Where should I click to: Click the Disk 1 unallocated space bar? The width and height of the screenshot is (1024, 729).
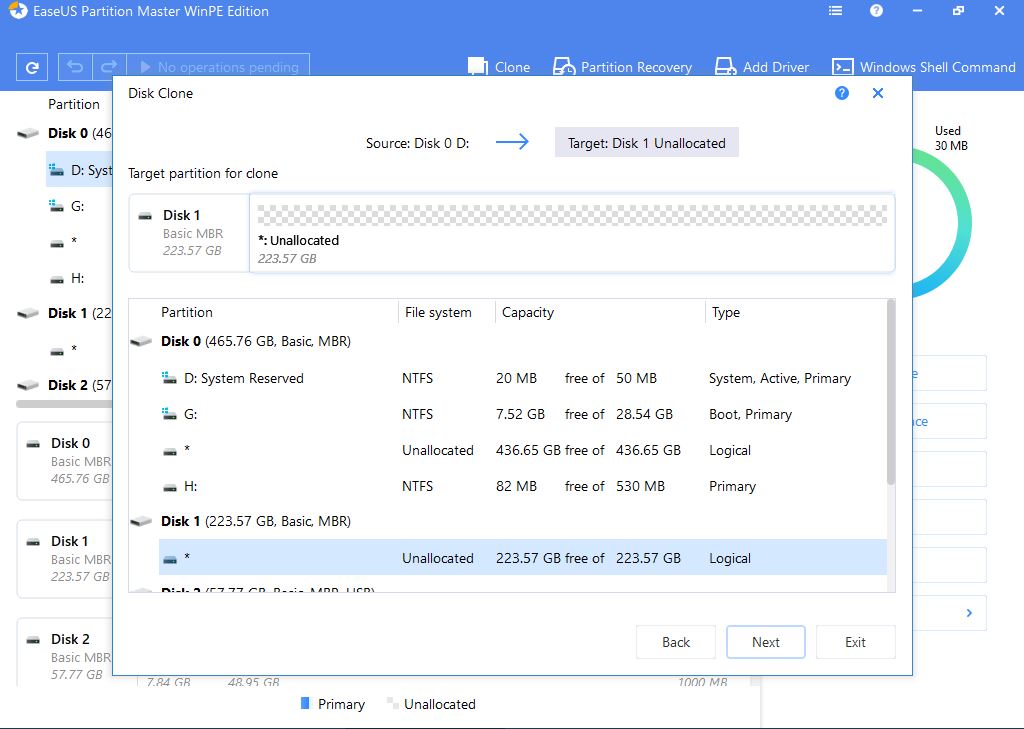pos(572,215)
